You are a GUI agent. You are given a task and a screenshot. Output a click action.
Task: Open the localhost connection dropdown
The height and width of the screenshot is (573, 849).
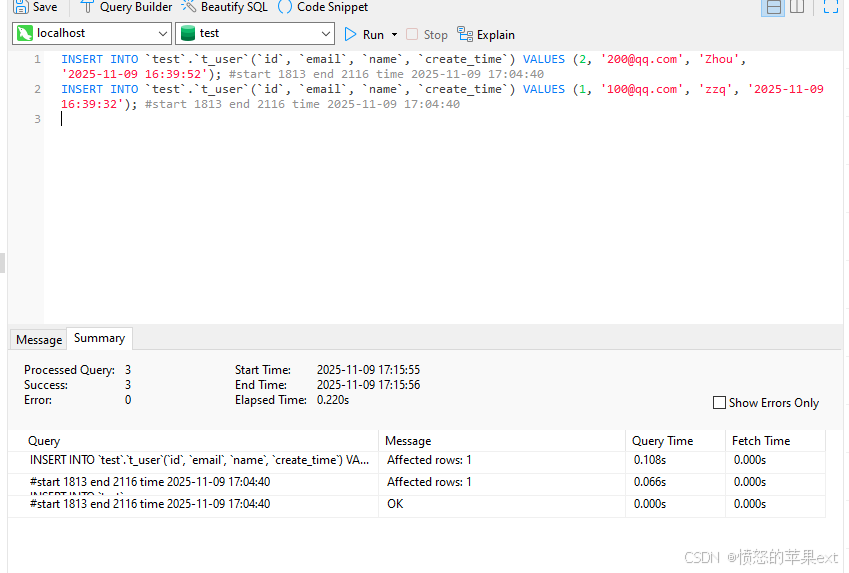click(92, 34)
